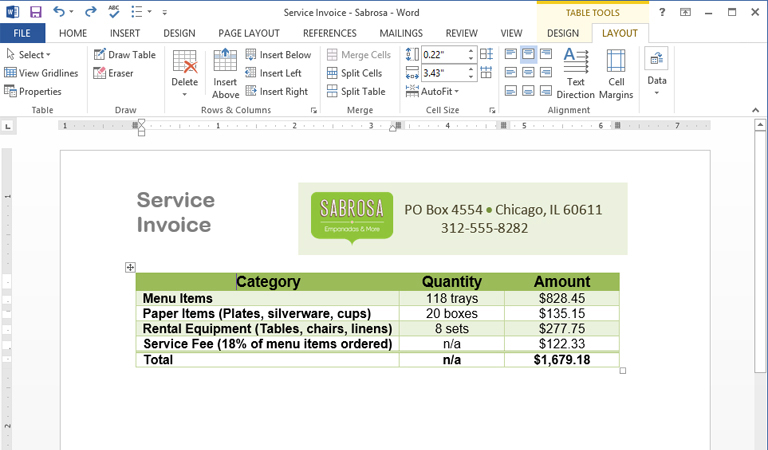Click the Properties button in Table group
Viewport: 768px width, 450px height.
[x=33, y=91]
